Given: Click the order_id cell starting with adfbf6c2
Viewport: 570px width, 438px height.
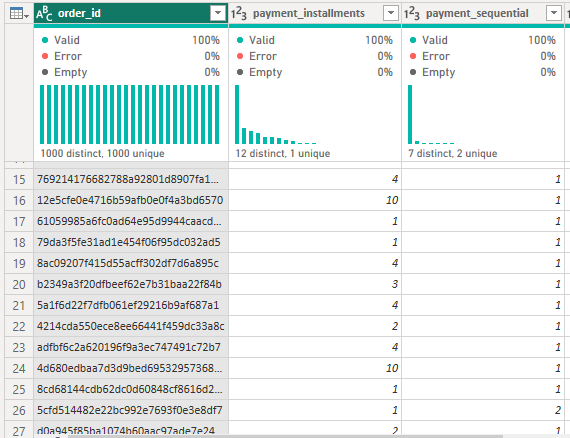Looking at the screenshot, I should coord(131,347).
